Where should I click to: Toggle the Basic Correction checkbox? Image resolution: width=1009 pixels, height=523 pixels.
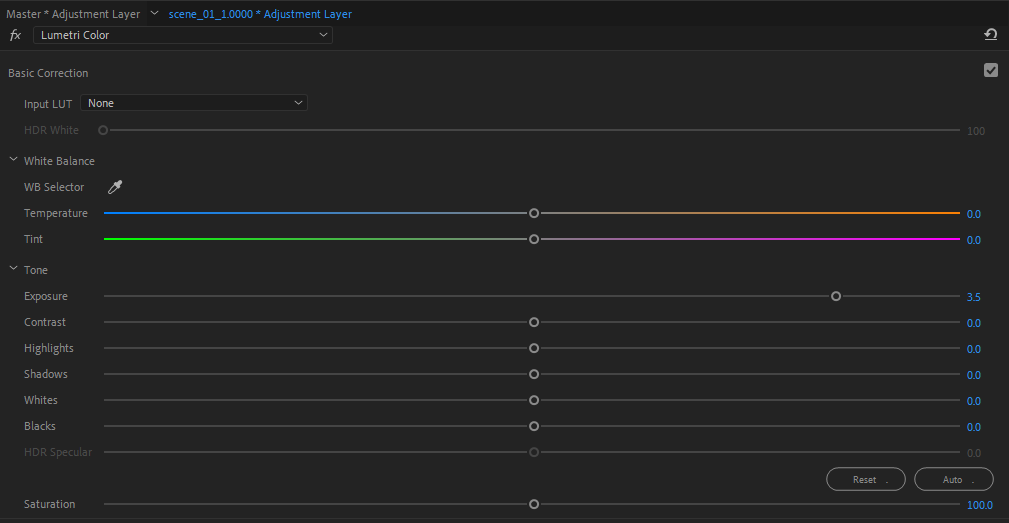(991, 70)
